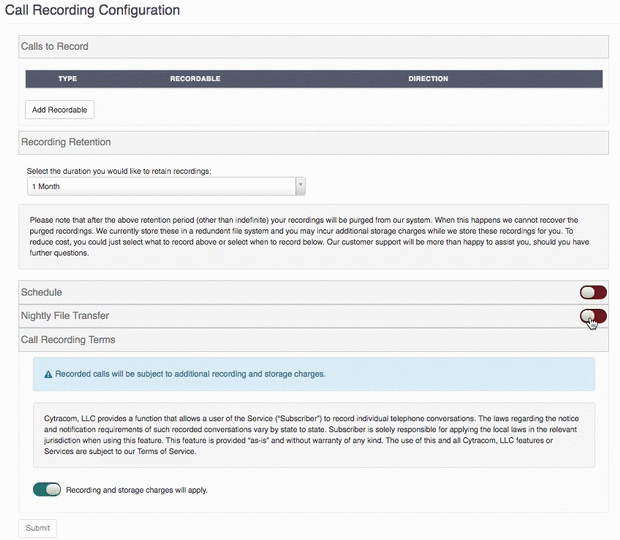This screenshot has height=540, width=620.
Task: Enable the Nightly File Transfer toggle
Action: click(x=593, y=316)
